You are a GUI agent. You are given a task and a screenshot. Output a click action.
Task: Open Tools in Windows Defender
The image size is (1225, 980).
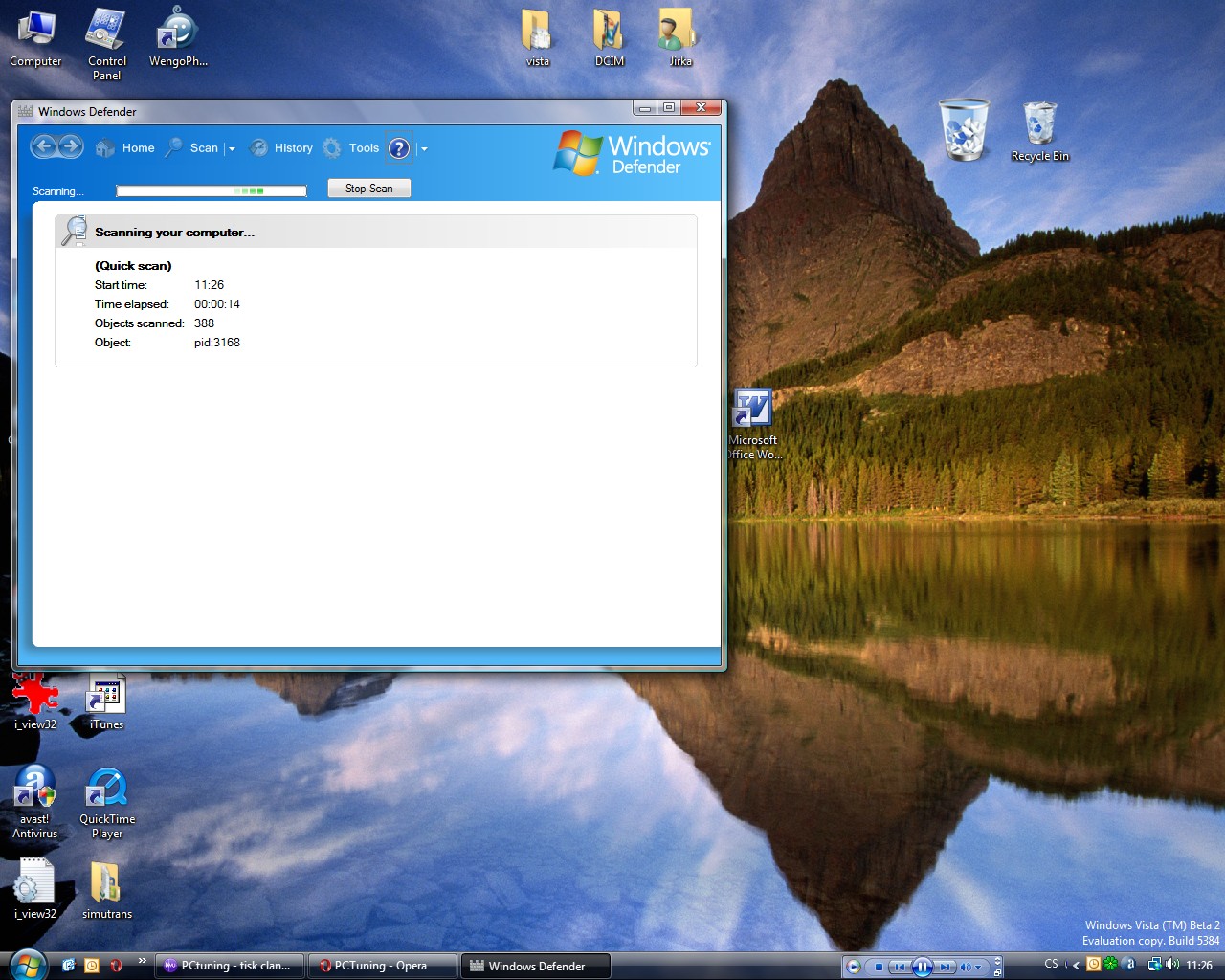[x=351, y=148]
